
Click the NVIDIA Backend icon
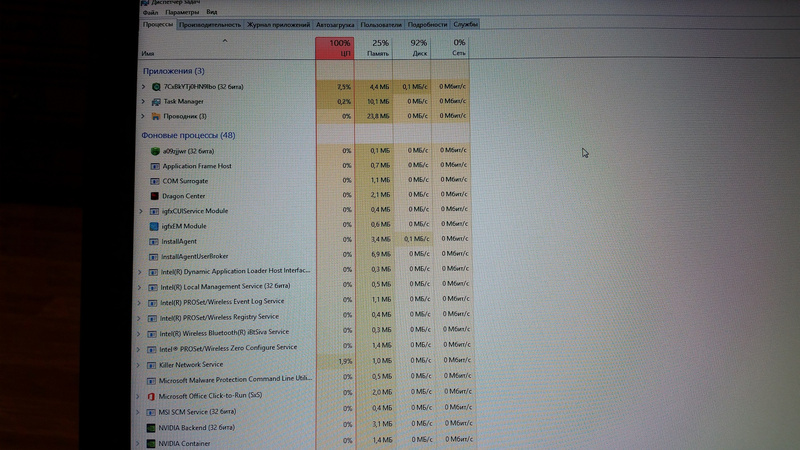coord(151,428)
